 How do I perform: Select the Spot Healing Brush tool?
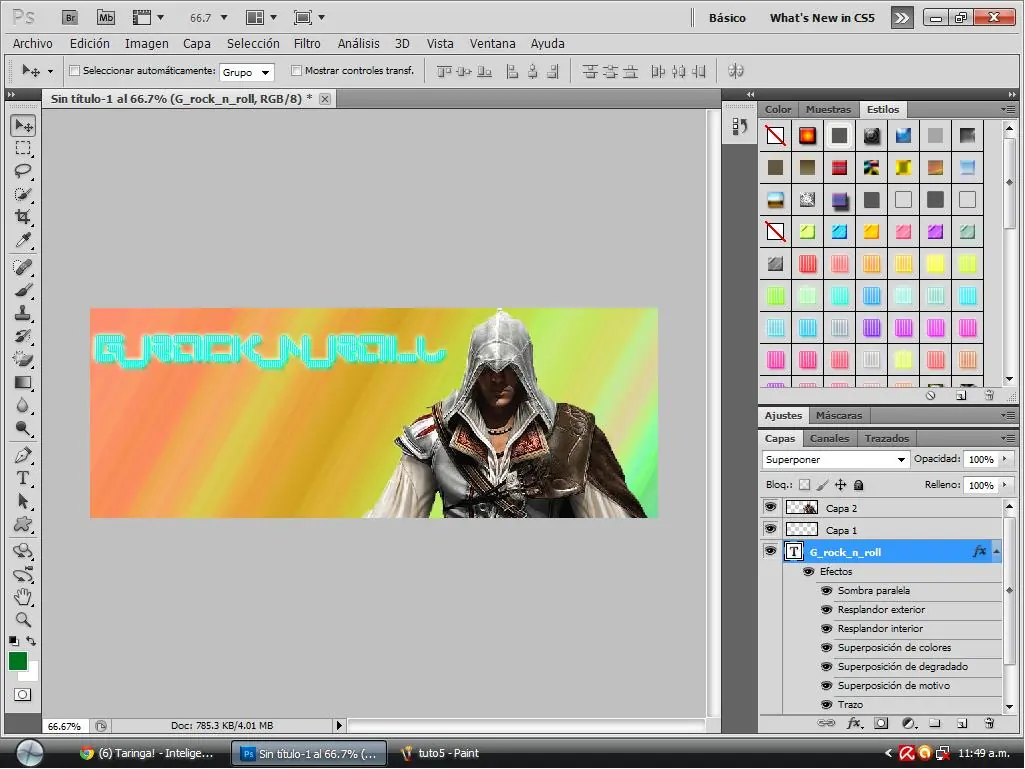click(24, 267)
